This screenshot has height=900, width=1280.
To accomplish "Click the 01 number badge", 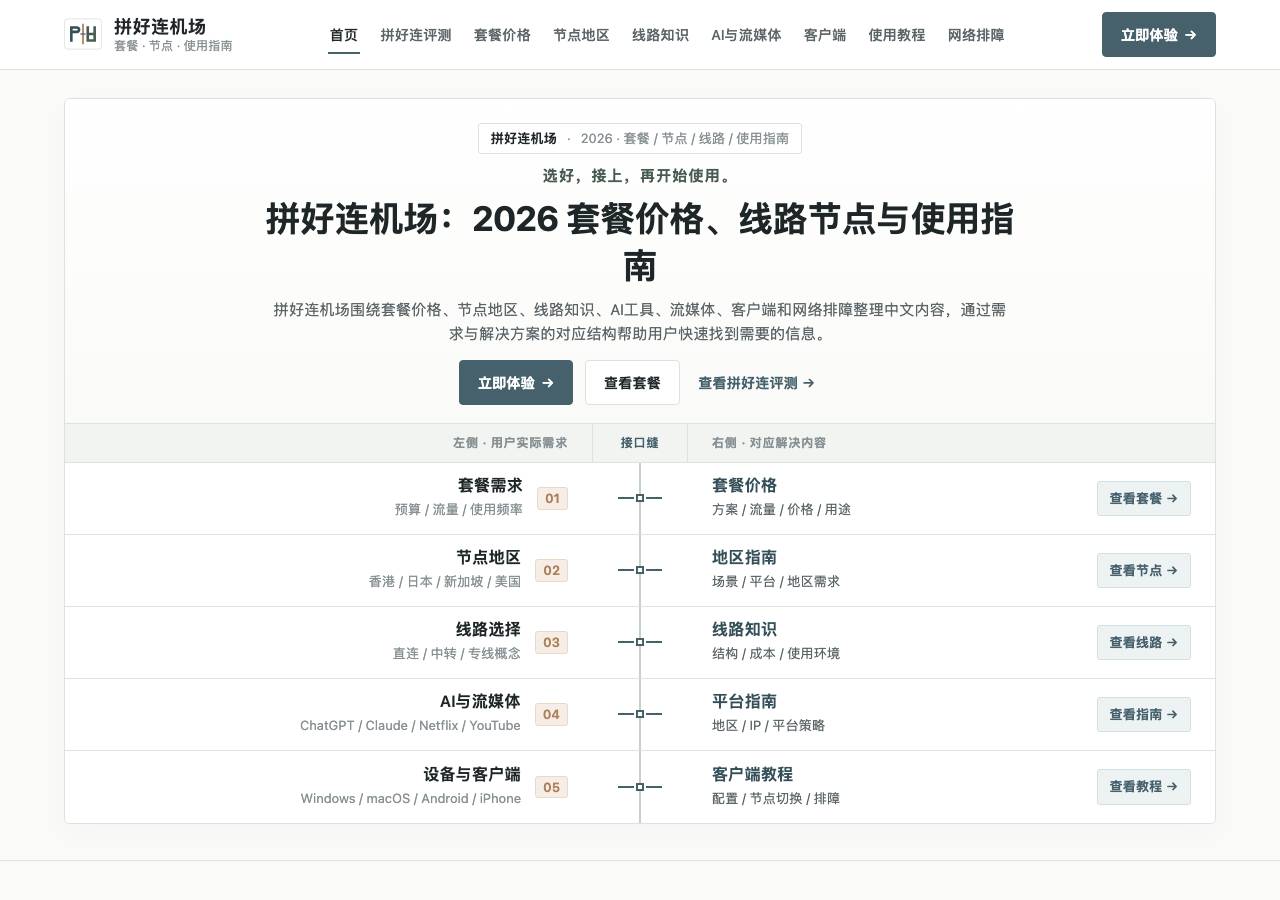I will (x=552, y=498).
